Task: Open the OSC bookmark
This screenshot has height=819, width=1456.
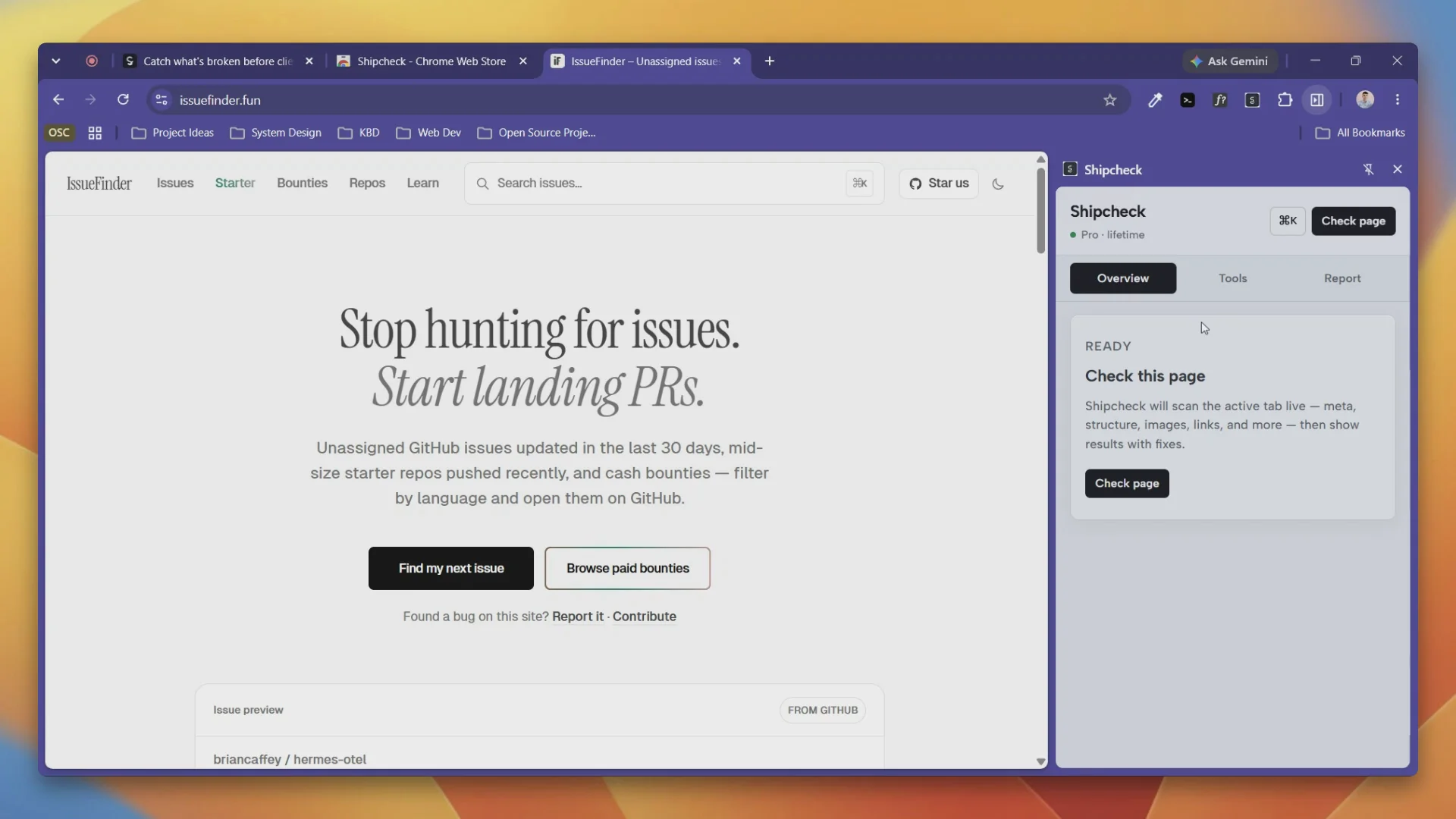Action: (59, 133)
